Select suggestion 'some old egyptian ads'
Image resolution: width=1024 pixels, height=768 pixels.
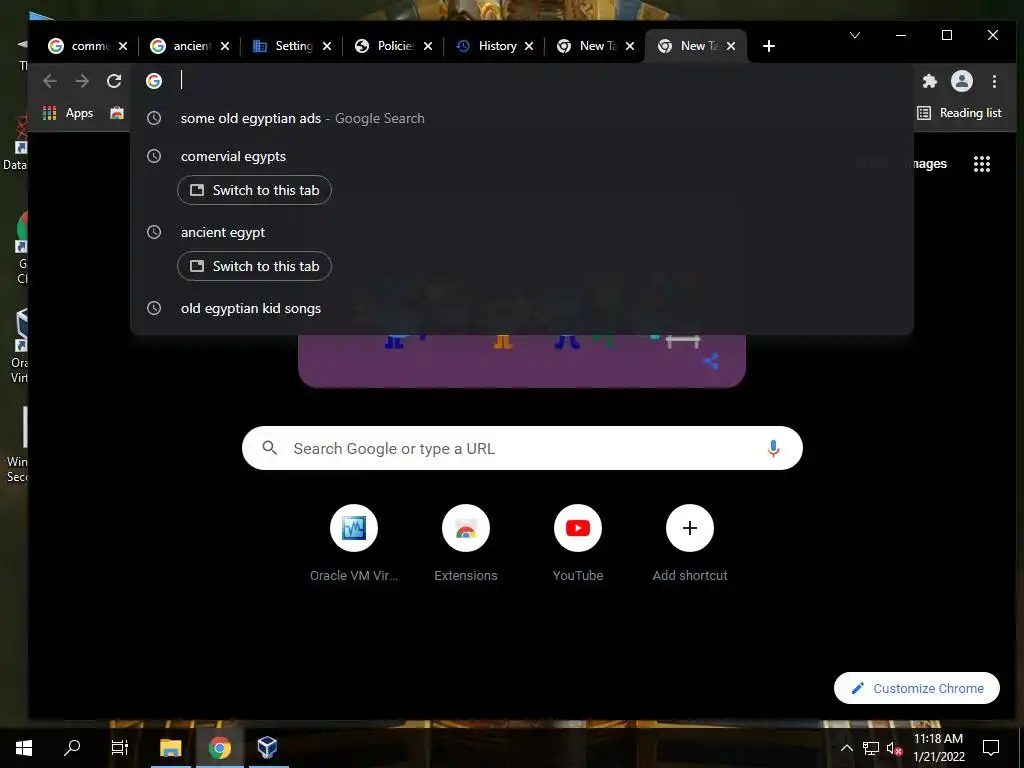521,118
